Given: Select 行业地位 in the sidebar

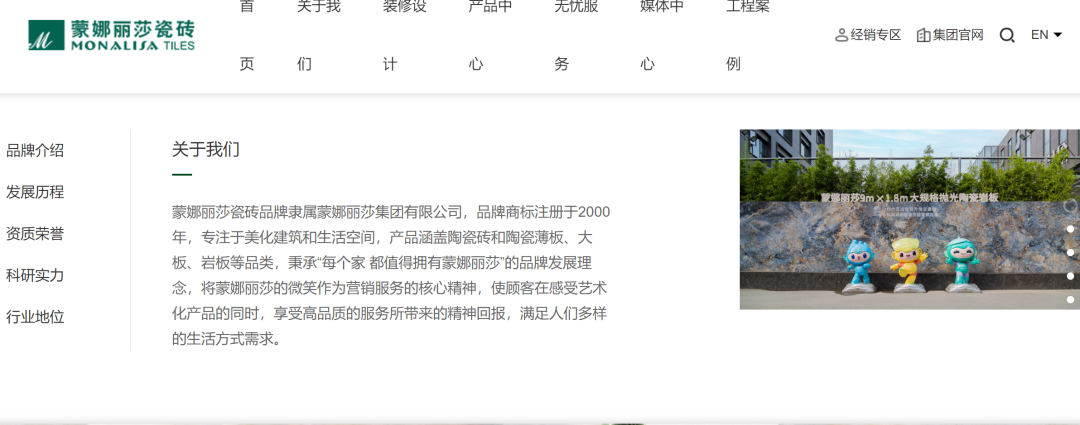Looking at the screenshot, I should click(35, 317).
